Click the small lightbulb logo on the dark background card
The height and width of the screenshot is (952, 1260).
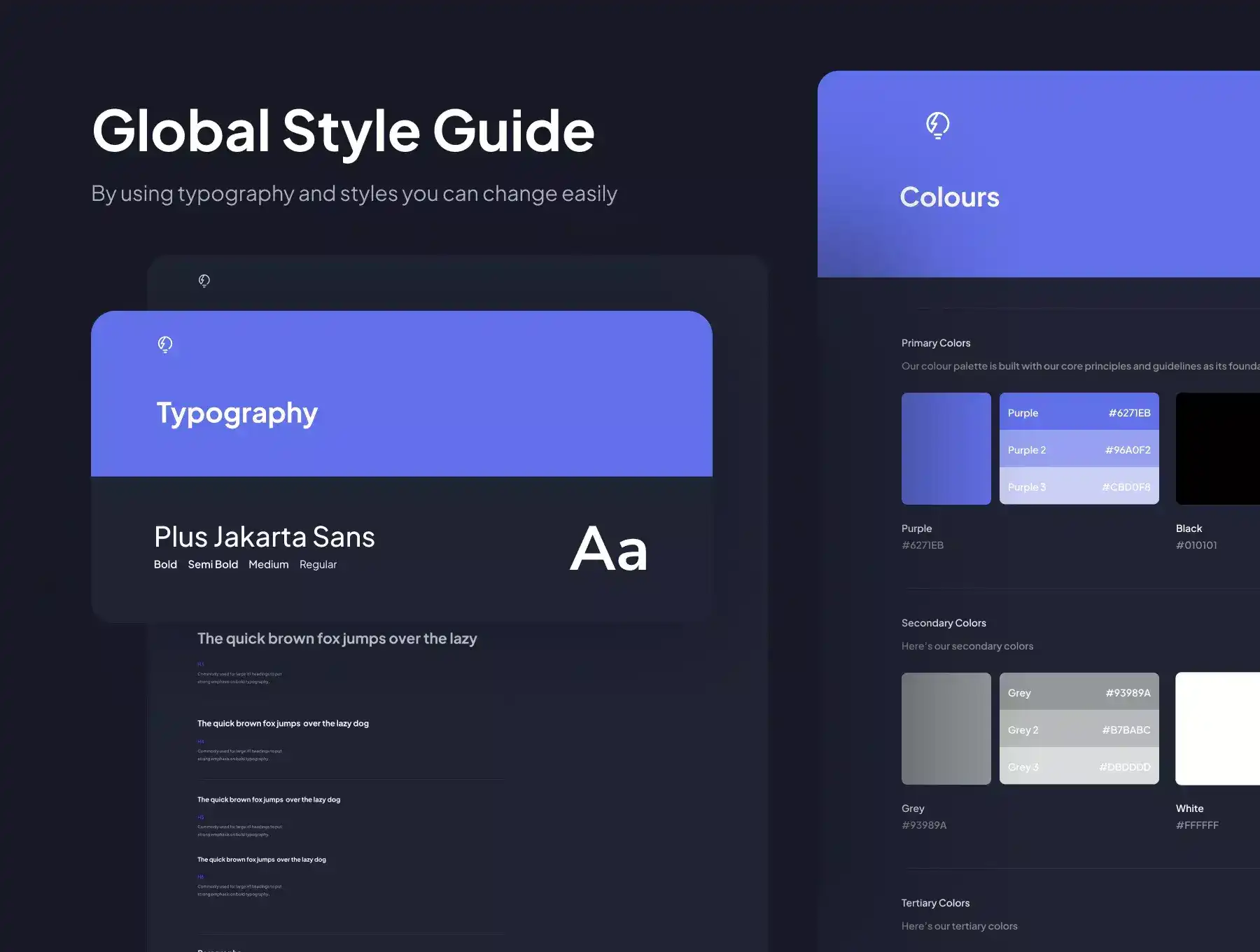click(x=204, y=281)
